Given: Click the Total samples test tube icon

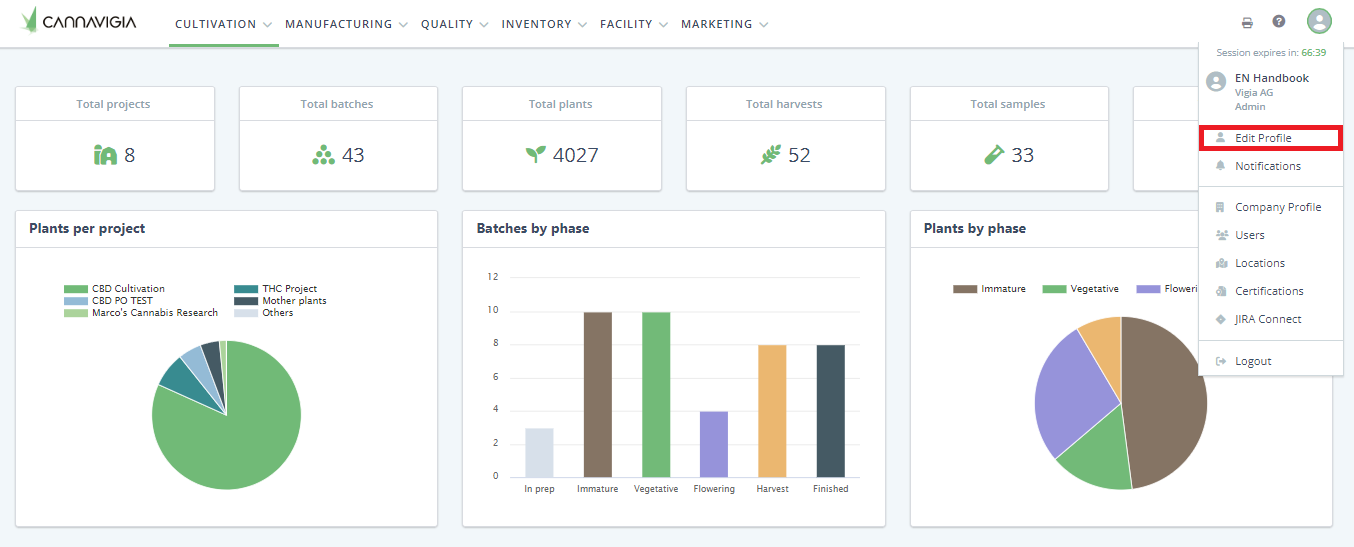Looking at the screenshot, I should (994, 155).
